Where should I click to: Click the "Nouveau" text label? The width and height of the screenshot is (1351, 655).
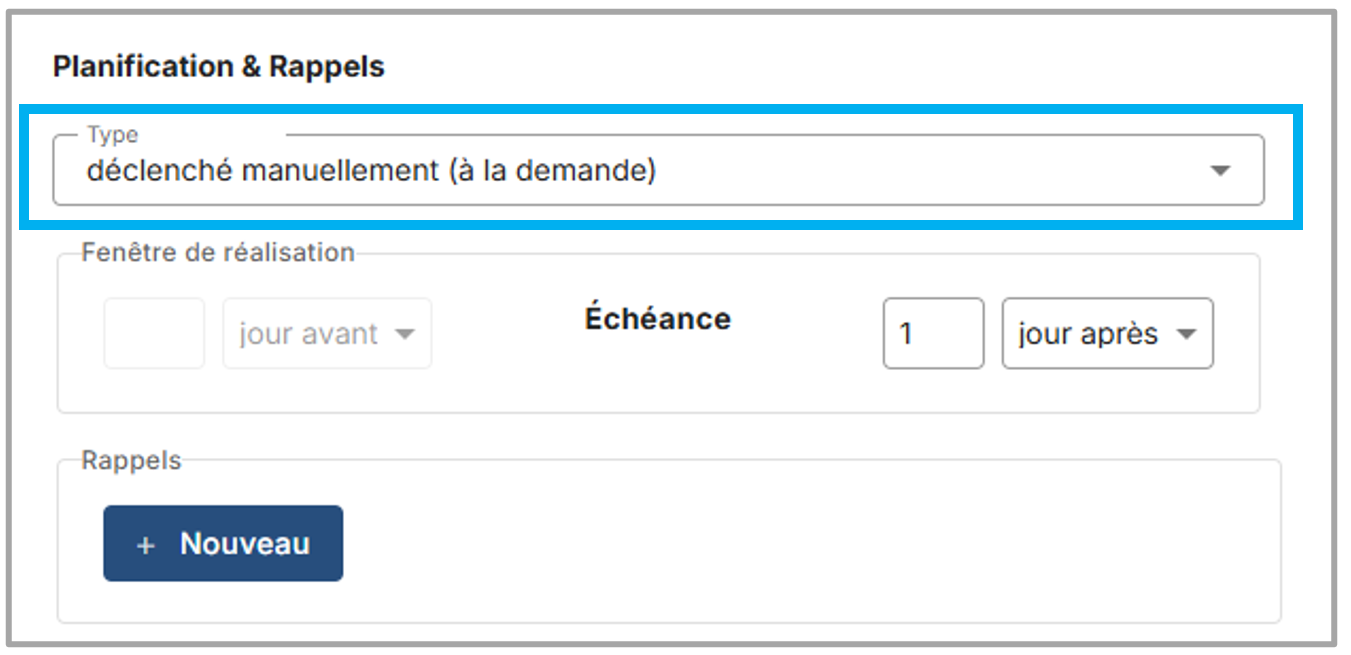pyautogui.click(x=244, y=544)
